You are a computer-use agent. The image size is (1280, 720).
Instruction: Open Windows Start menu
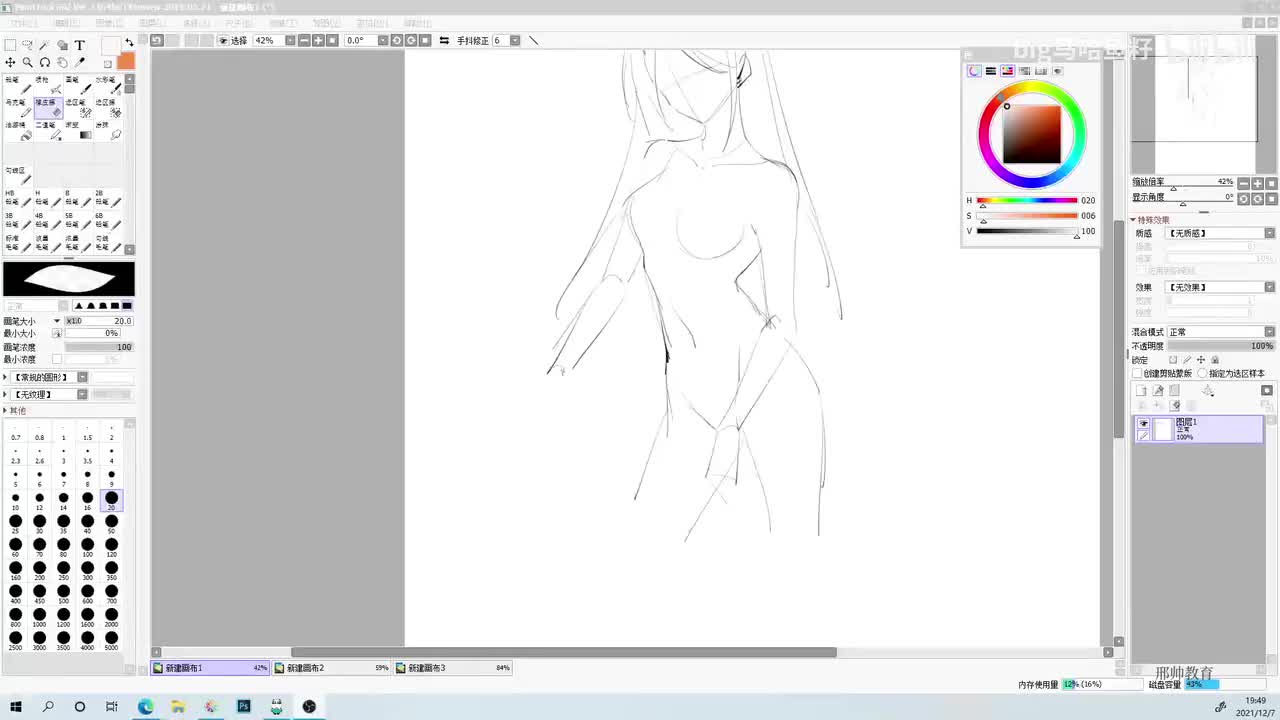pos(16,706)
